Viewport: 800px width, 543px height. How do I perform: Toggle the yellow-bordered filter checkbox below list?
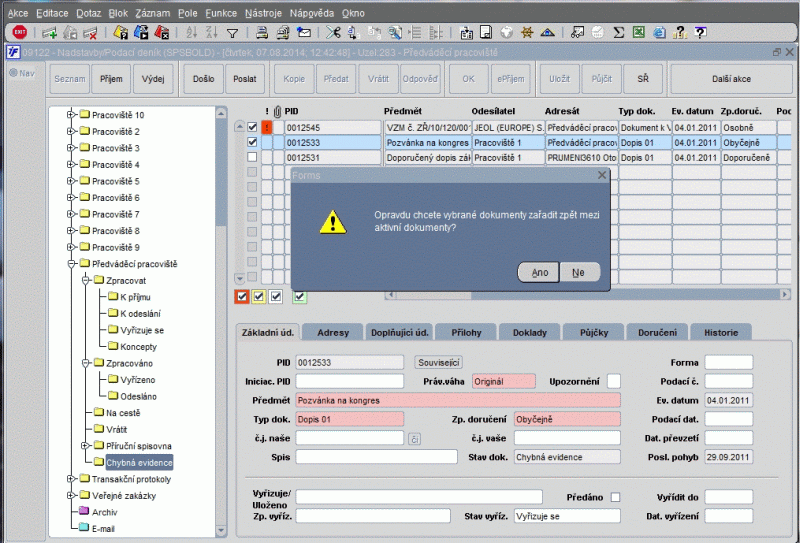click(259, 297)
